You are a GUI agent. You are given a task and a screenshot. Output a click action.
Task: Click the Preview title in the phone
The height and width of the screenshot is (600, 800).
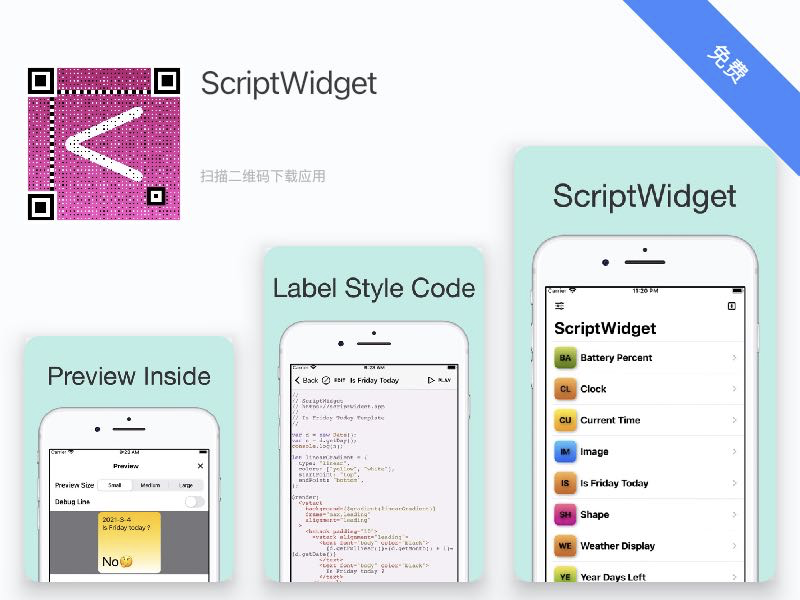click(126, 466)
